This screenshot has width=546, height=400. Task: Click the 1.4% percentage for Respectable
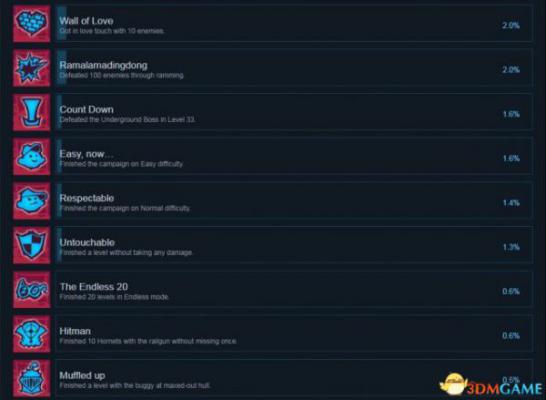coord(511,203)
